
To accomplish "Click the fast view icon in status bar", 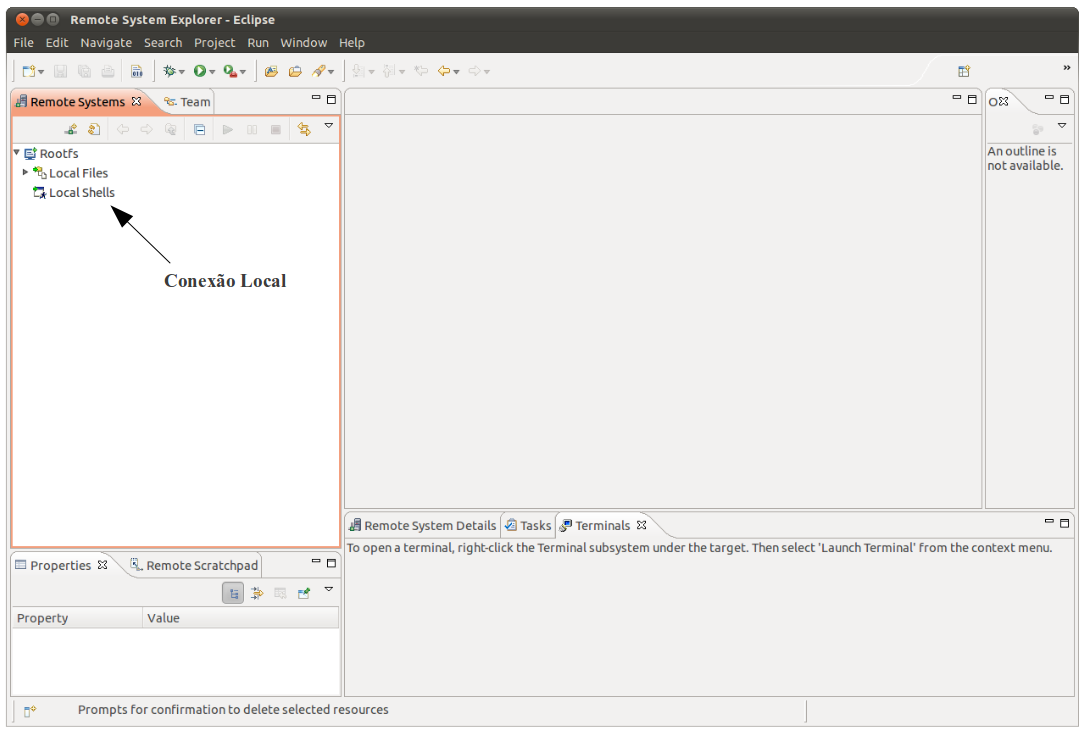I will pos(30,711).
